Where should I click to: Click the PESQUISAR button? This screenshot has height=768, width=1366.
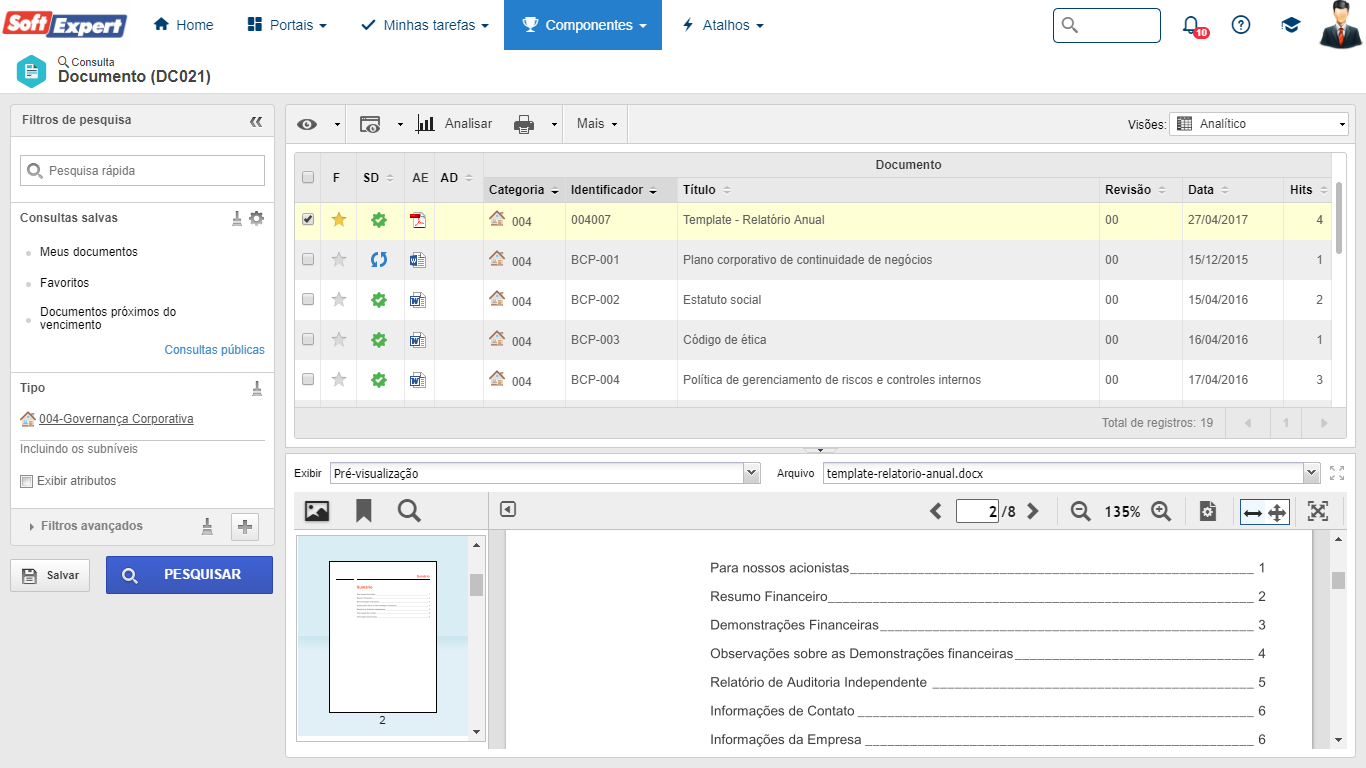point(189,575)
